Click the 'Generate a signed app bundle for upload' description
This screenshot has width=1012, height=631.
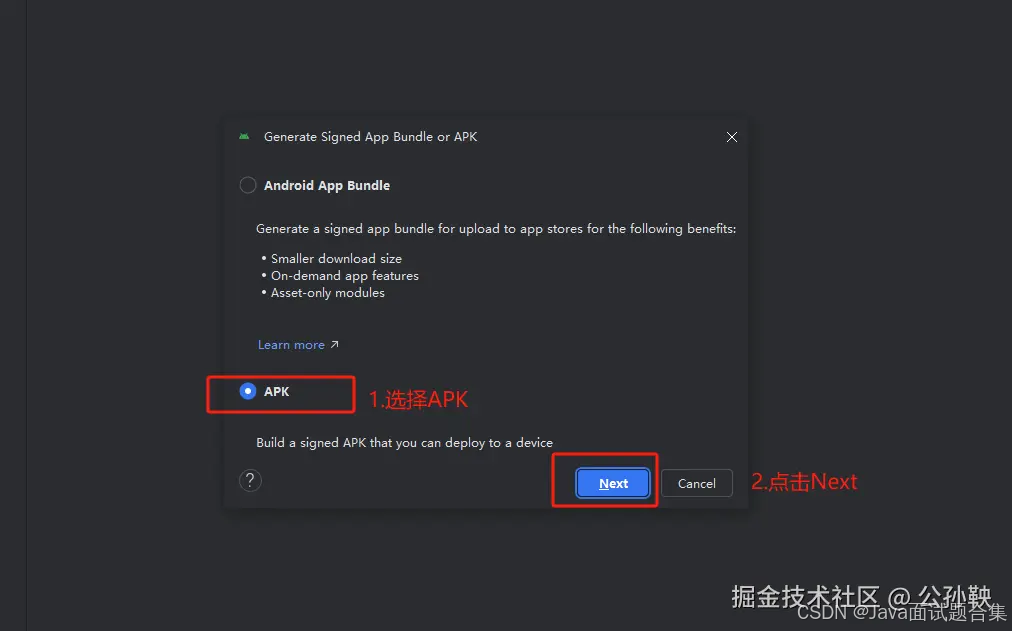point(496,228)
